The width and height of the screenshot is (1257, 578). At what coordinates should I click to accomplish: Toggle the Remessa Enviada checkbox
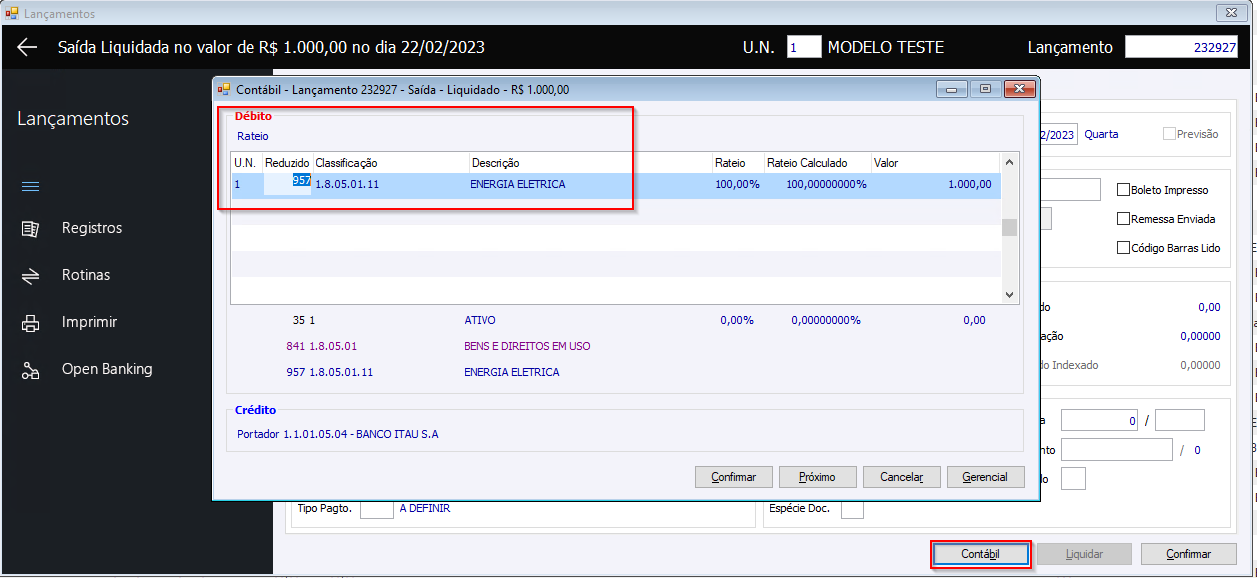pos(1123,219)
